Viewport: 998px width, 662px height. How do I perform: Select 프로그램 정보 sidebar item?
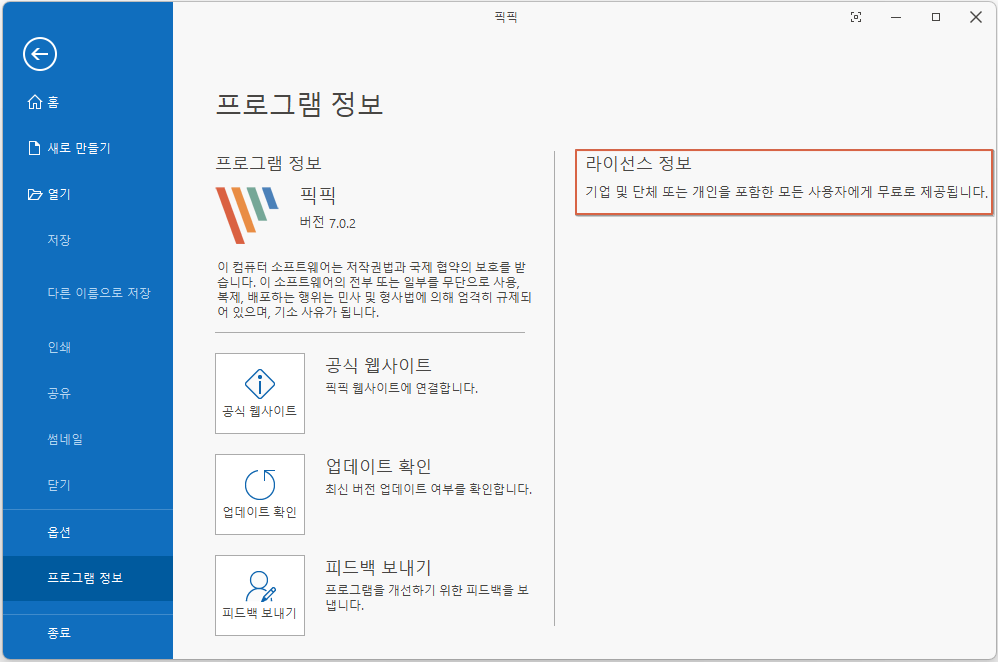point(87,578)
